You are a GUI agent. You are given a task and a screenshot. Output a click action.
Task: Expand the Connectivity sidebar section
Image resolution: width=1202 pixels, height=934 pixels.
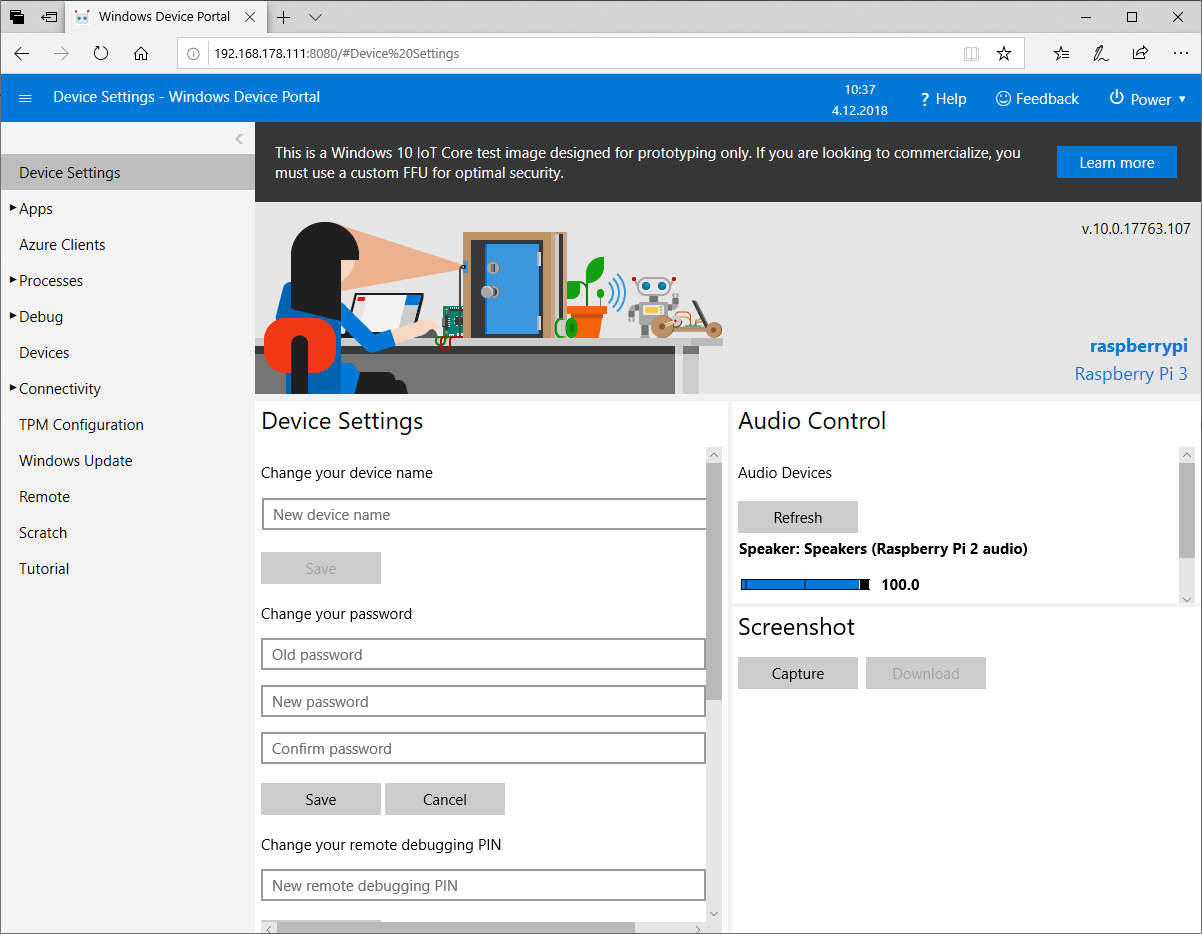pos(13,389)
